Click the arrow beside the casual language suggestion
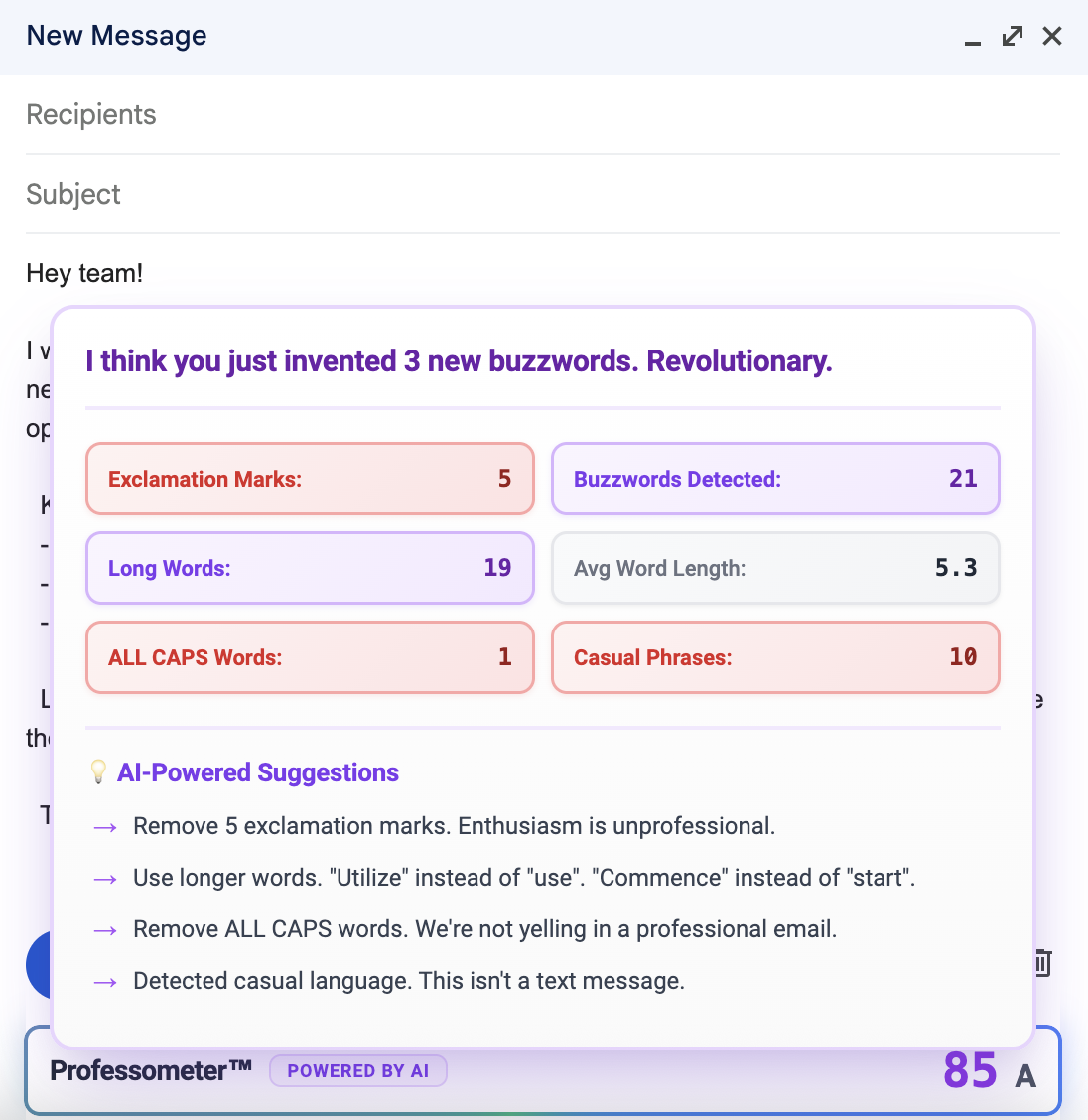This screenshot has height=1120, width=1088. (105, 982)
